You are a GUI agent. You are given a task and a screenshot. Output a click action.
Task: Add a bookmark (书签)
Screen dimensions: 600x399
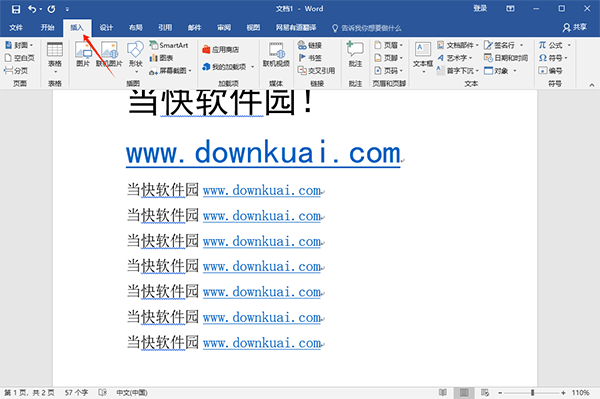tap(310, 58)
